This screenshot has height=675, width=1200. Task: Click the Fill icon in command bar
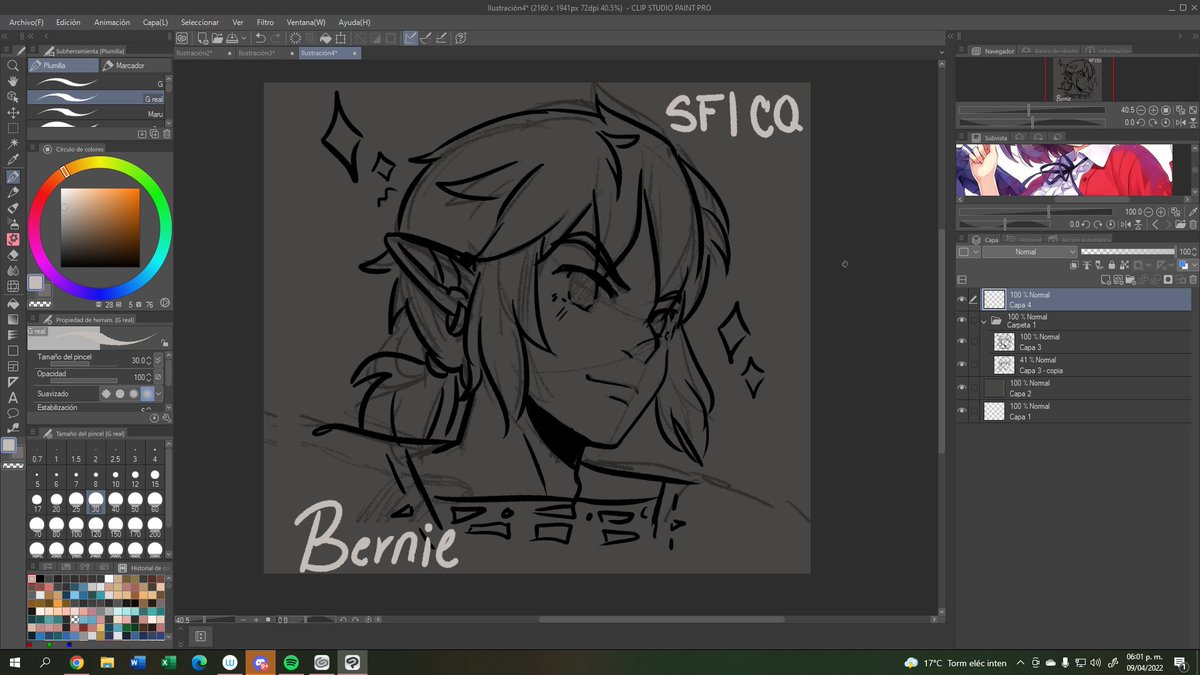click(x=328, y=38)
